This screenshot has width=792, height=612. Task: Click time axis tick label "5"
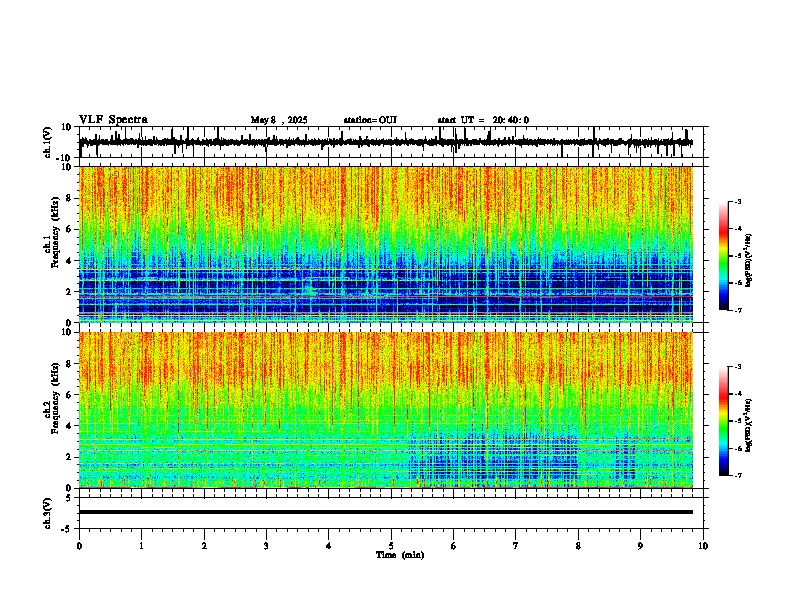[391, 546]
